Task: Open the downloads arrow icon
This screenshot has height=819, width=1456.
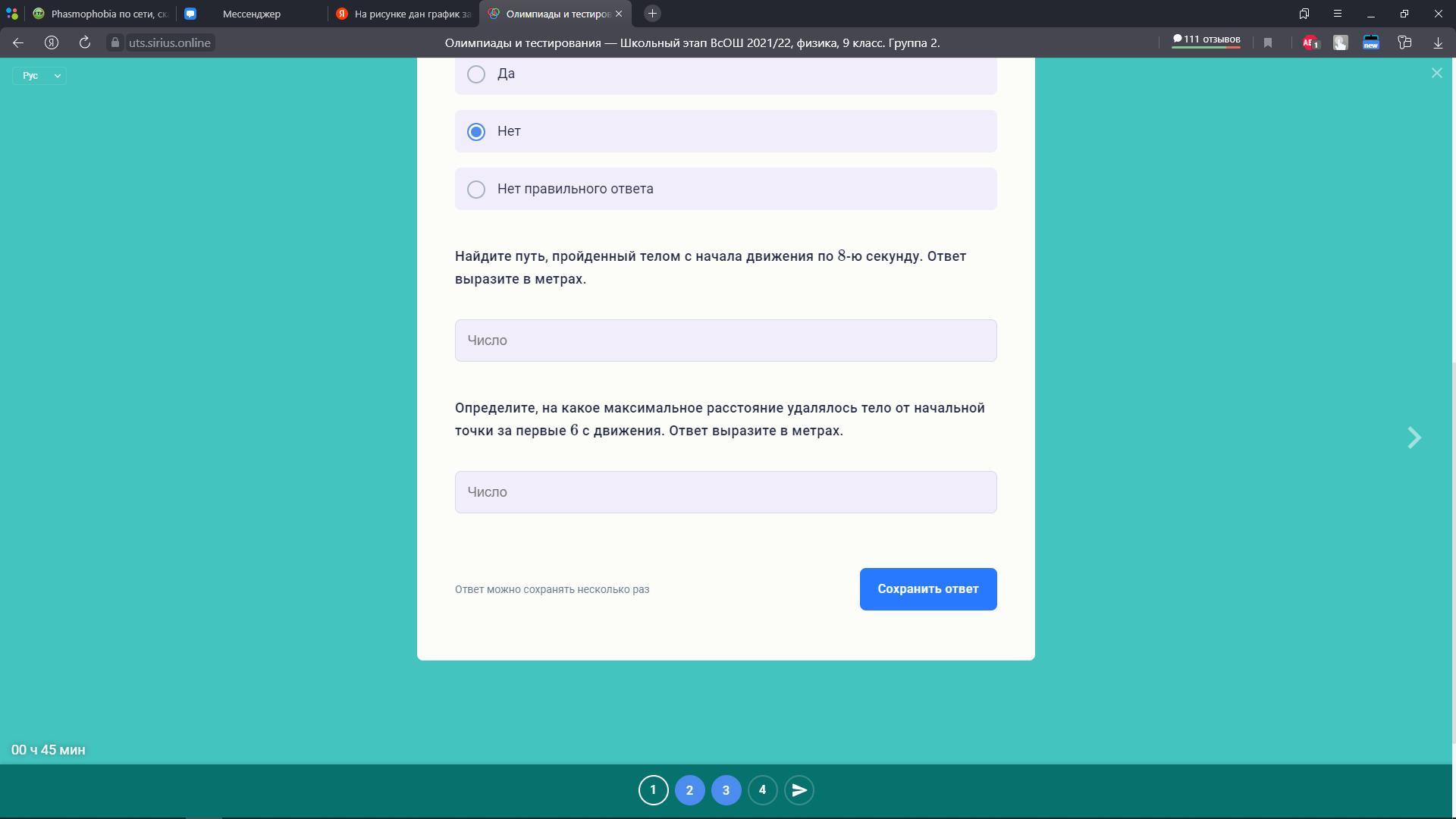Action: pyautogui.click(x=1438, y=43)
